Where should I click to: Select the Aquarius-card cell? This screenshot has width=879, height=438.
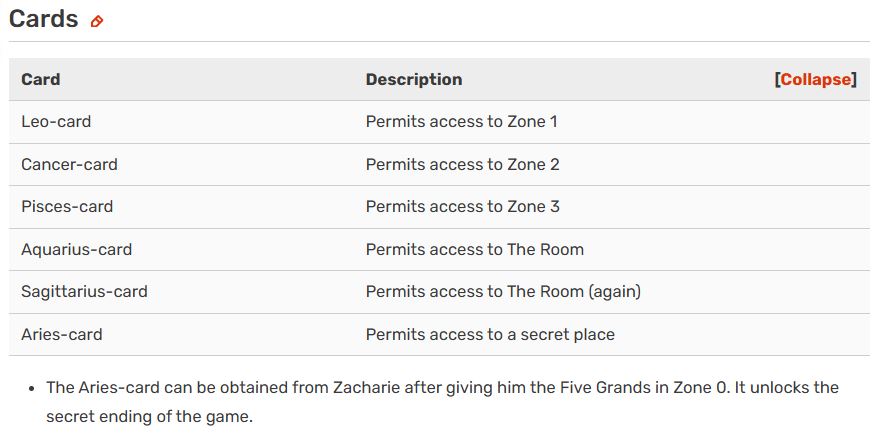pyautogui.click(x=76, y=249)
